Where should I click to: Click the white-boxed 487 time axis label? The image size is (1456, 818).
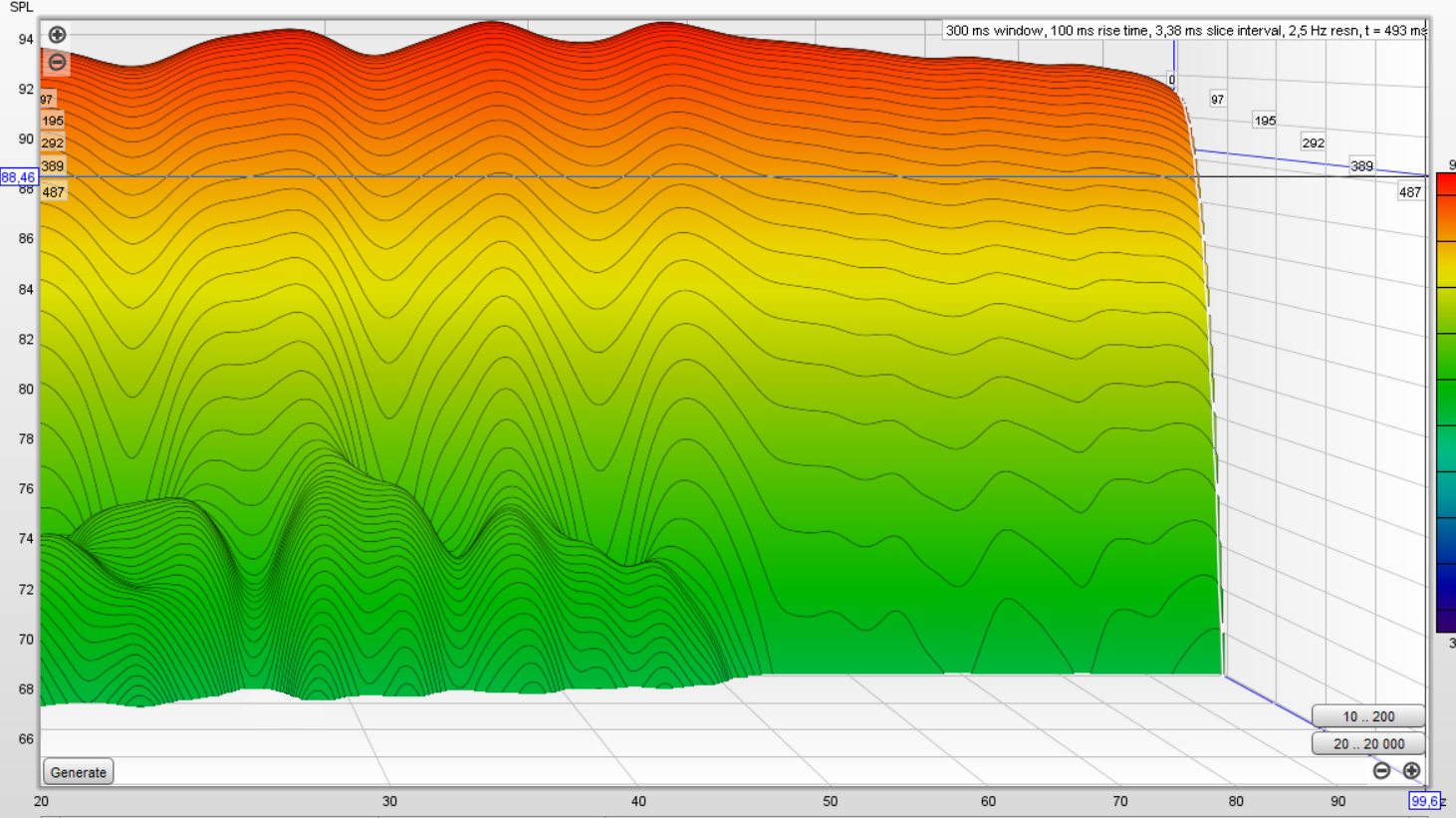[x=1410, y=192]
